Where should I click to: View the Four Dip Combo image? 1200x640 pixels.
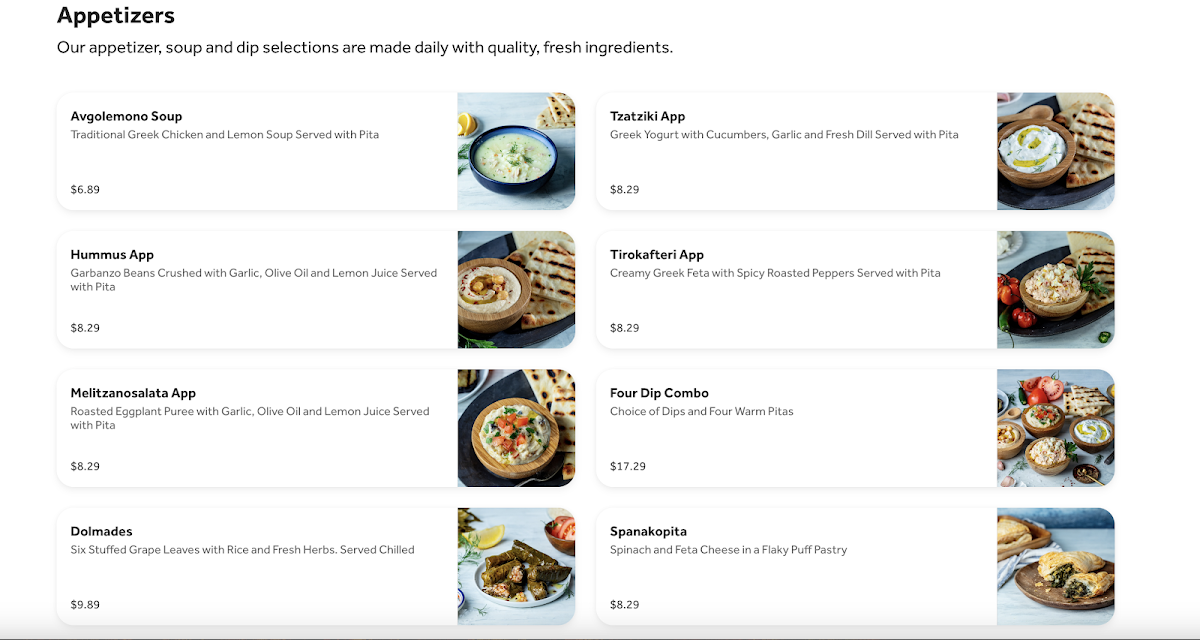click(1055, 428)
